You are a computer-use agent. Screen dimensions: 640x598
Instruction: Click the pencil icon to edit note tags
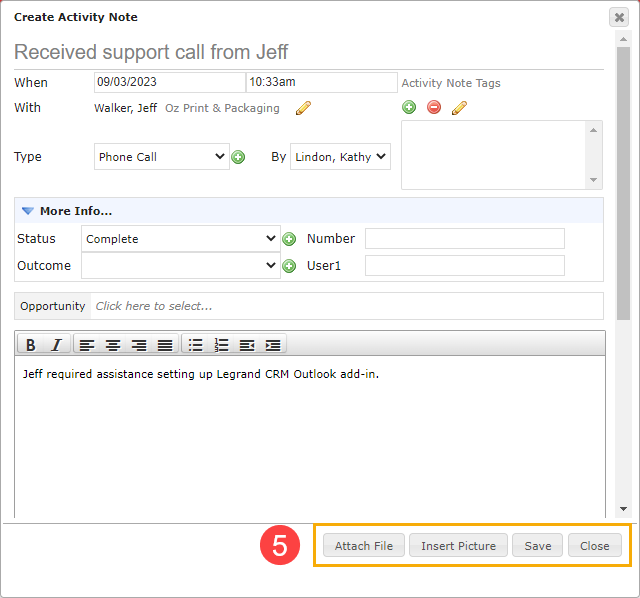point(459,108)
